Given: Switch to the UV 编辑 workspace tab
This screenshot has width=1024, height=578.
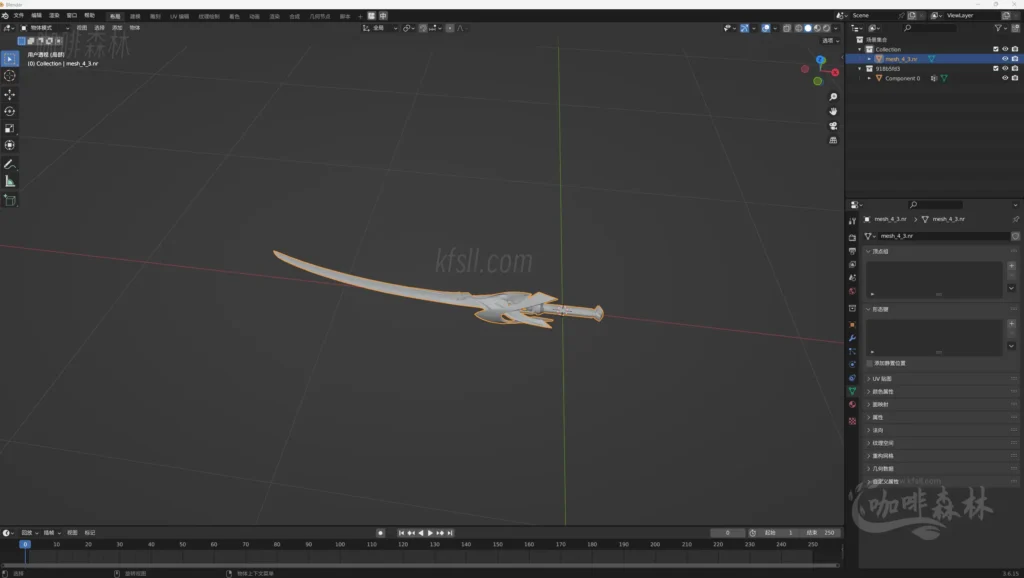Looking at the screenshot, I should click(x=178, y=15).
